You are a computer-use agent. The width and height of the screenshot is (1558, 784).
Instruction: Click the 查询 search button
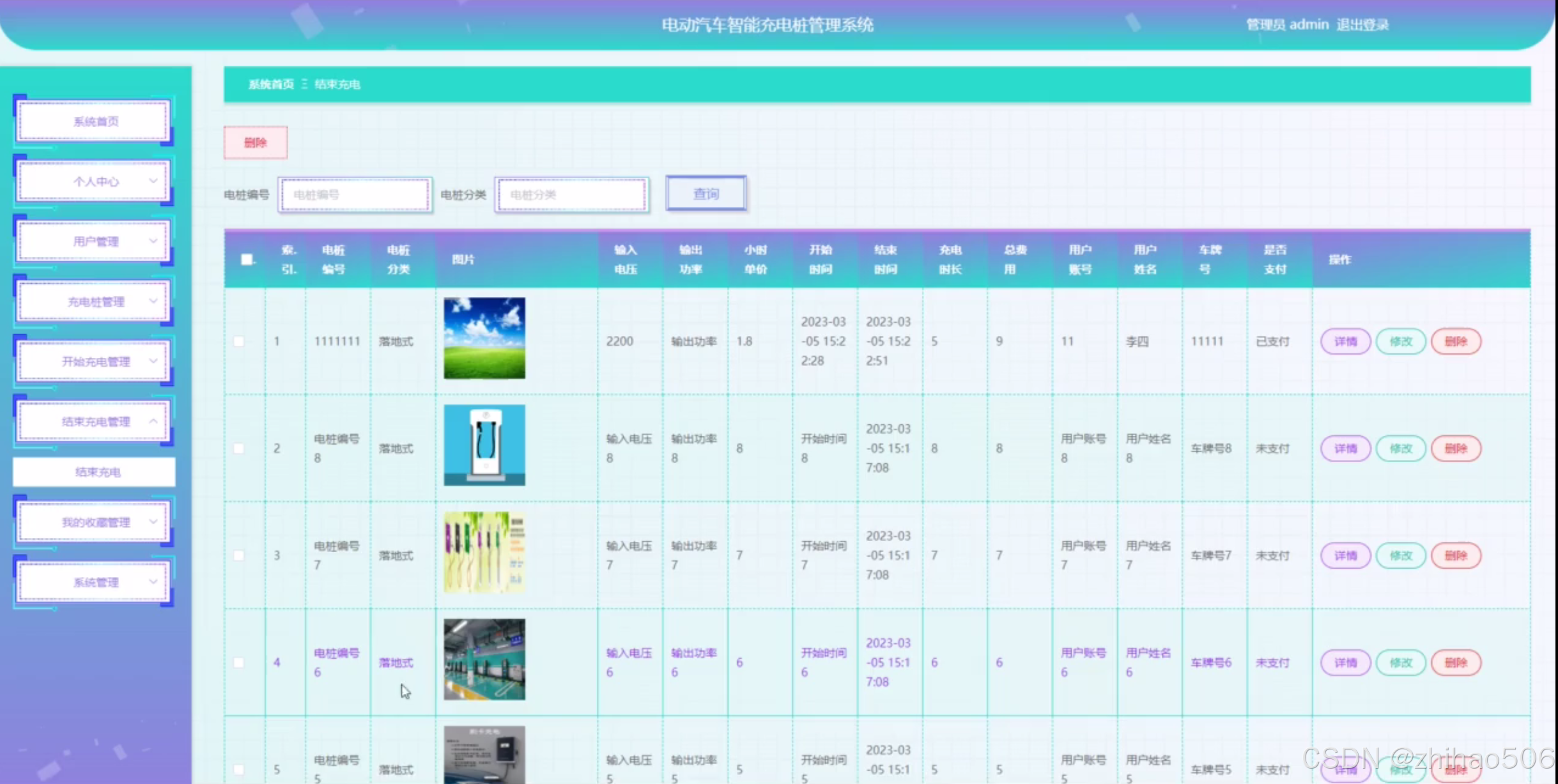(706, 194)
